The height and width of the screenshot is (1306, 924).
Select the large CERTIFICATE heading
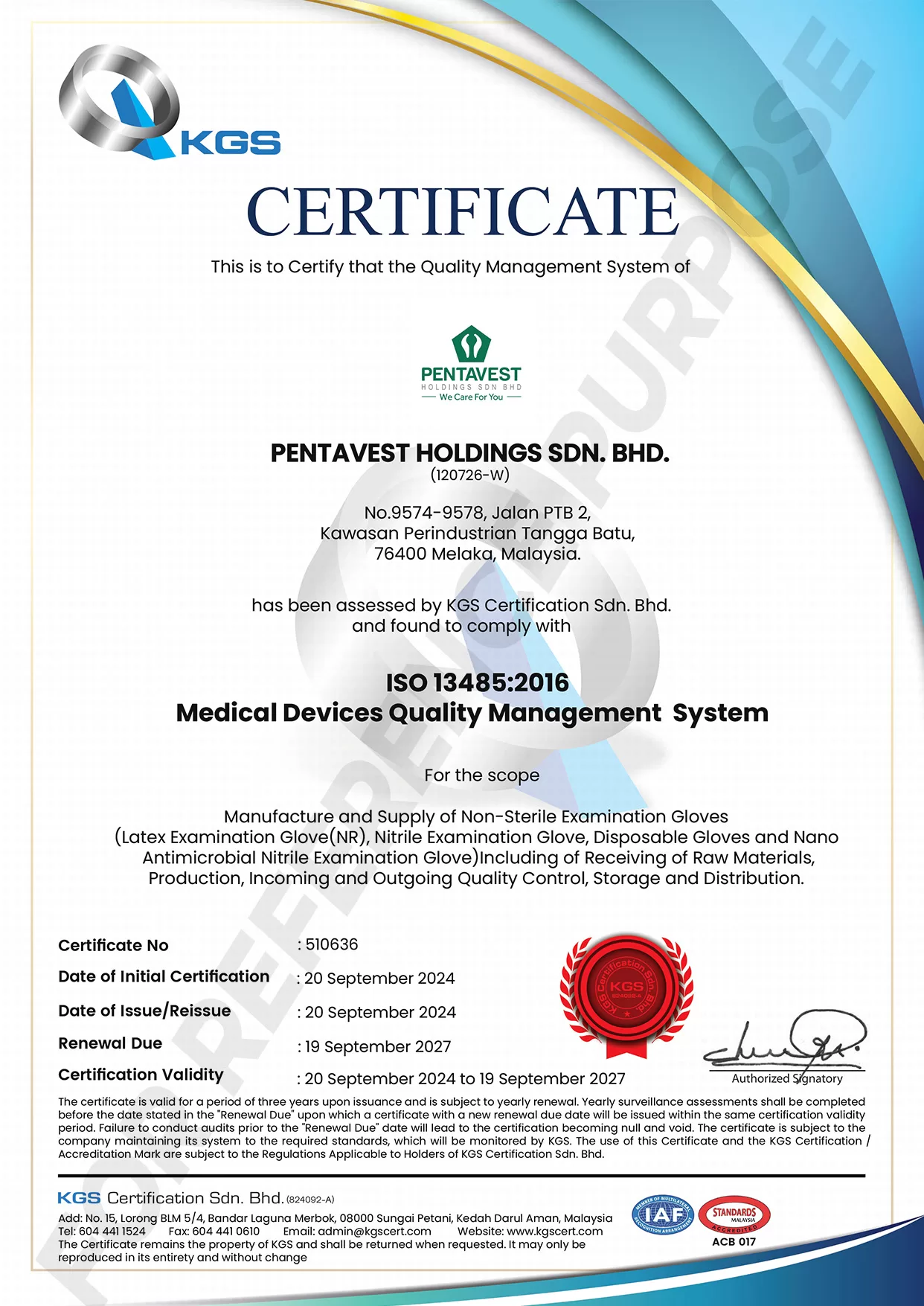coord(462,211)
